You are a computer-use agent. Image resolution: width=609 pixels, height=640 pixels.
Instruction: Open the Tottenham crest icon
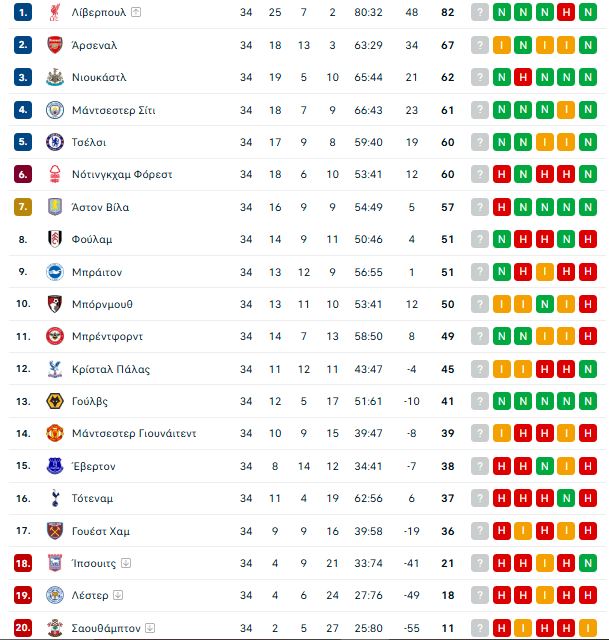coord(55,498)
